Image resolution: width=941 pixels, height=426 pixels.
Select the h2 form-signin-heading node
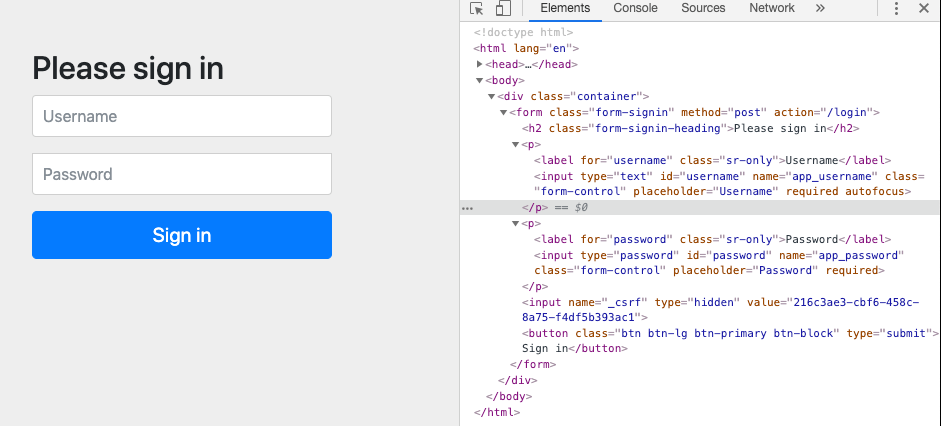pyautogui.click(x=691, y=128)
